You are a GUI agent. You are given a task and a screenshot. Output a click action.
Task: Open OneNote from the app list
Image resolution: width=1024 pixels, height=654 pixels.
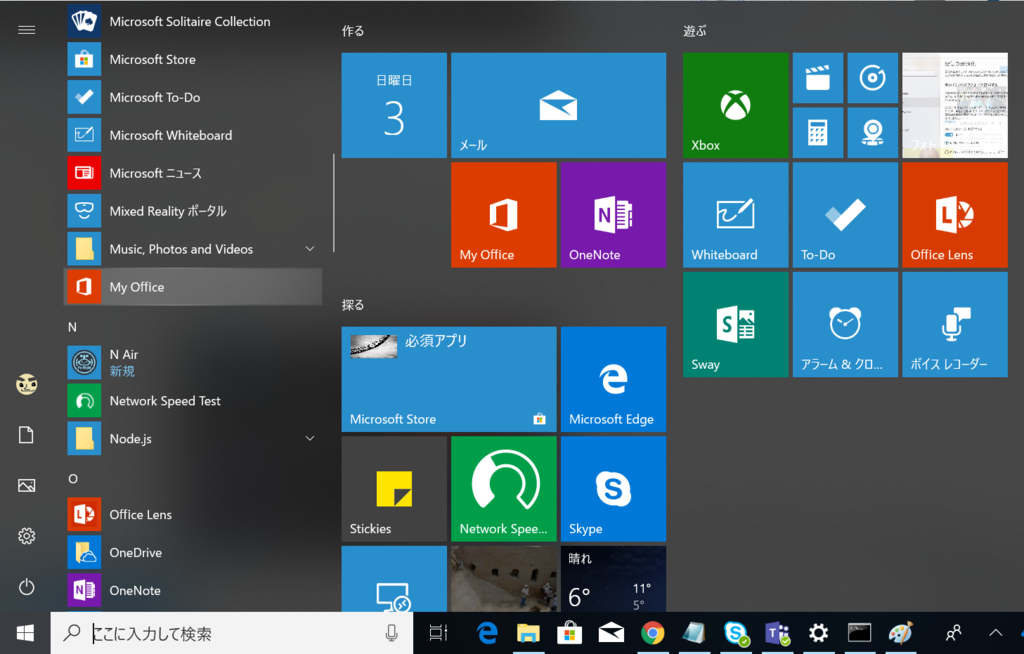(193, 590)
